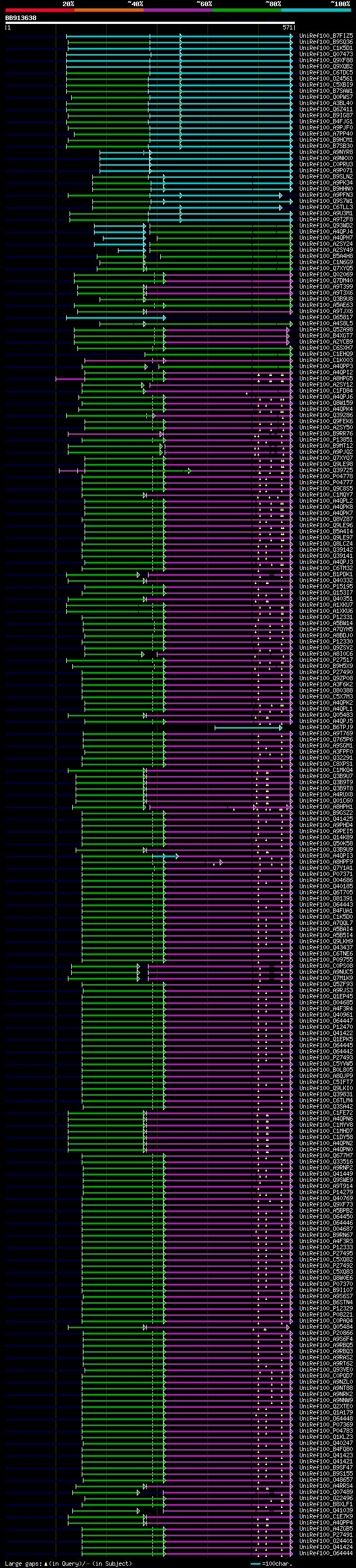
Task: Click the white query length bar
Action: coord(150,22)
